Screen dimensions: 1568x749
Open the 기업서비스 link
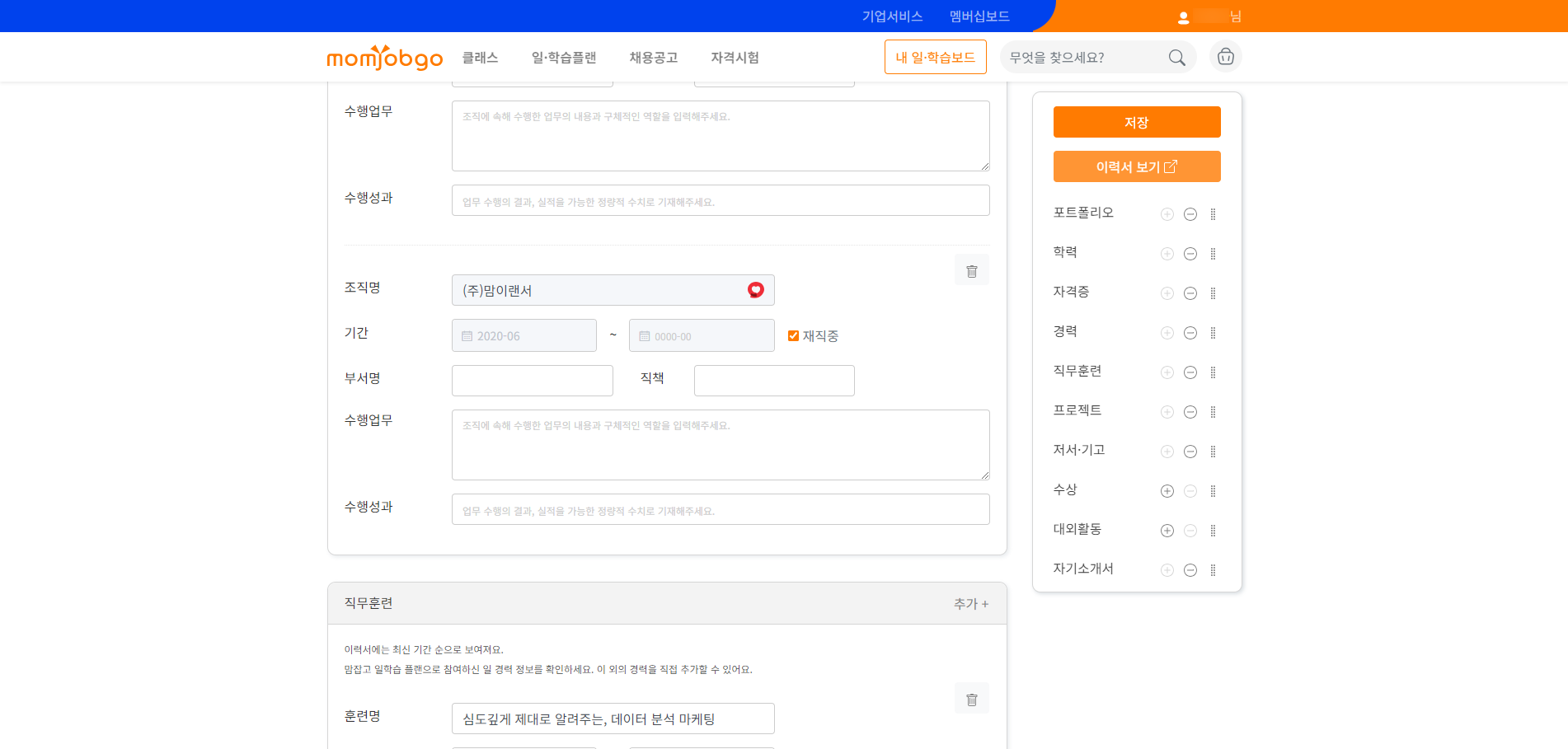(892, 16)
